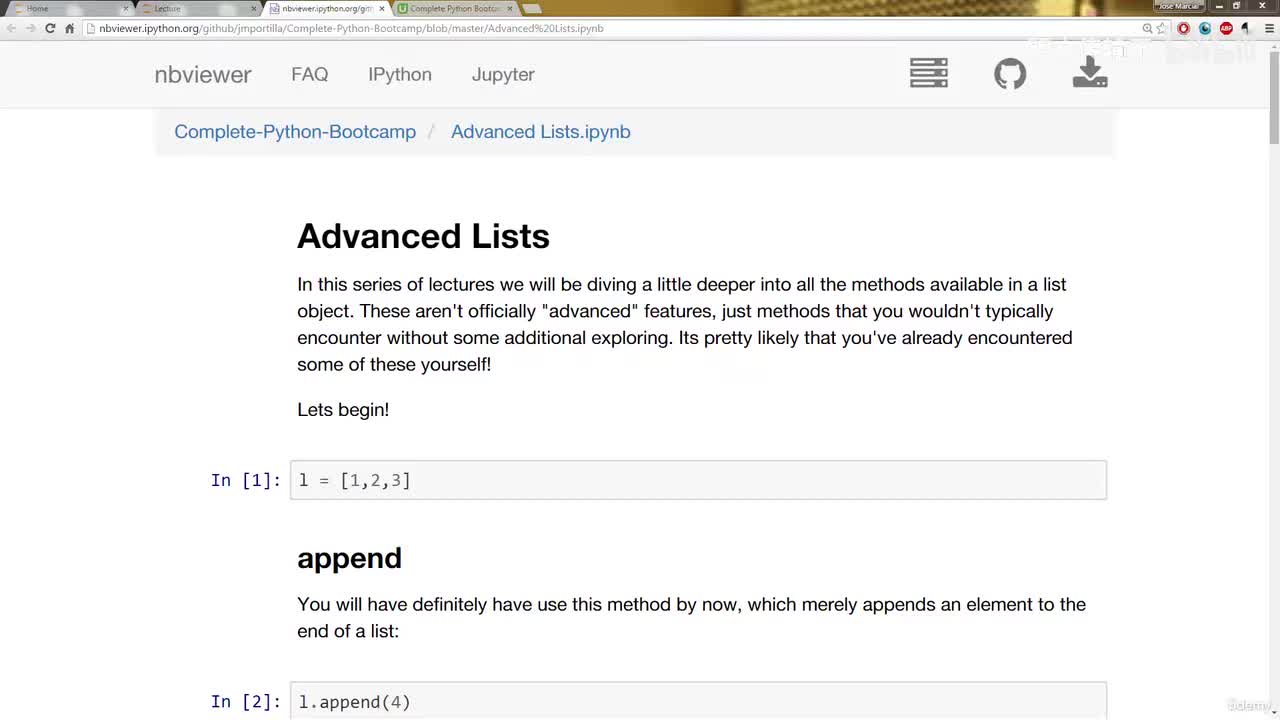Open the IPython navigation link
This screenshot has width=1280, height=720.
click(x=400, y=74)
